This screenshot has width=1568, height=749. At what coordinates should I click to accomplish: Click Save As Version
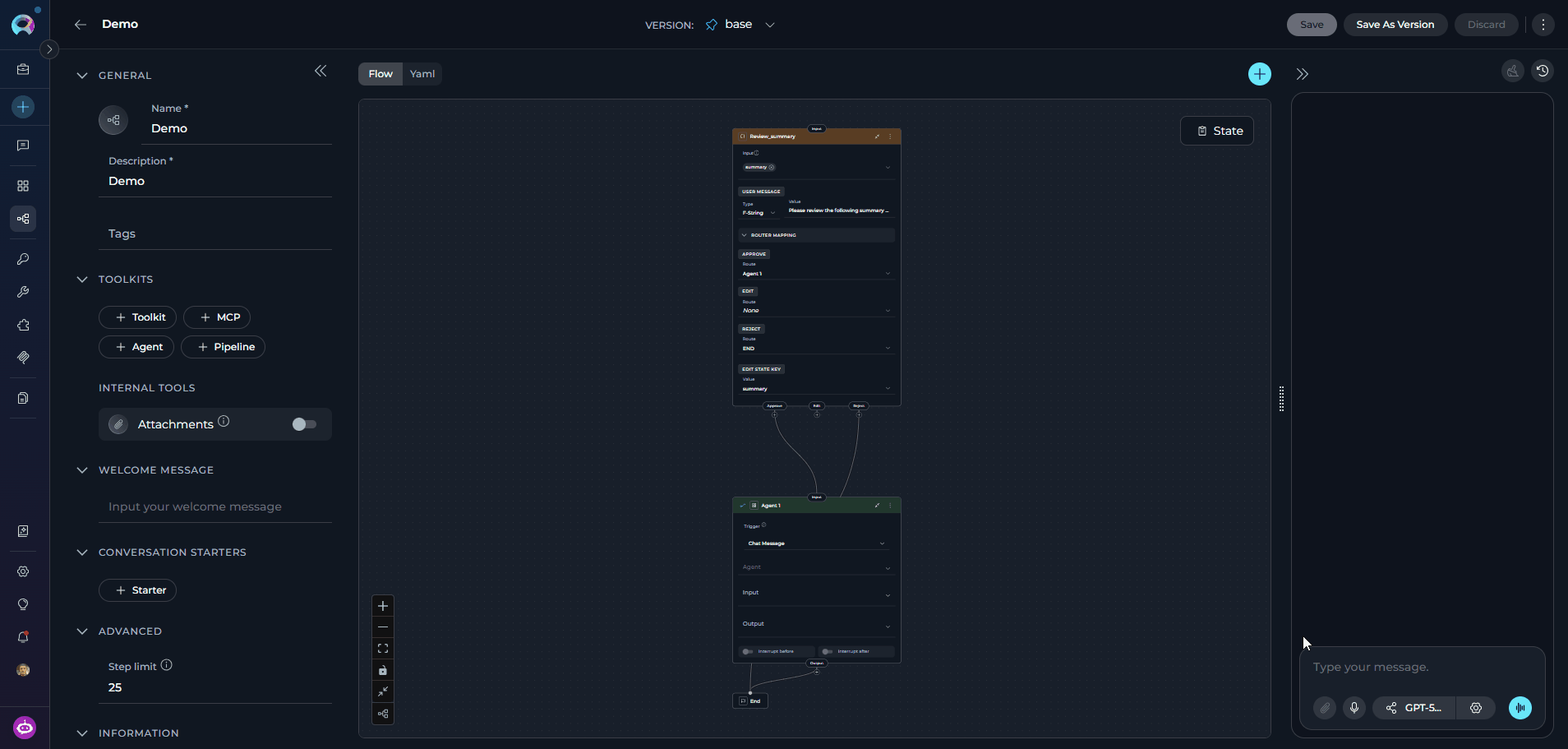1395,25
